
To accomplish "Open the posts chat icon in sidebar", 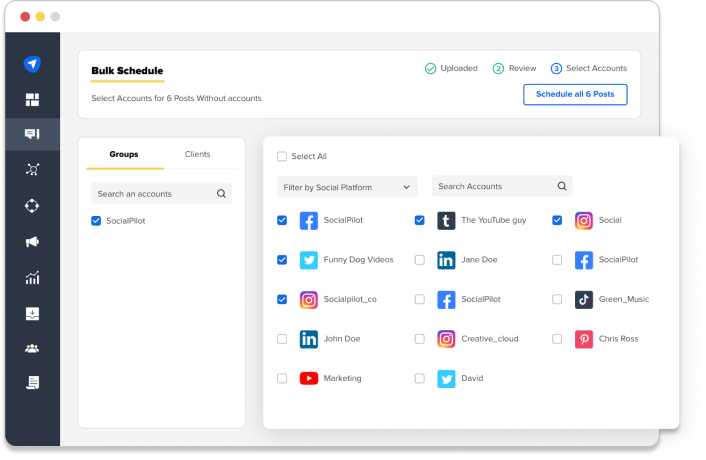I will [32, 134].
